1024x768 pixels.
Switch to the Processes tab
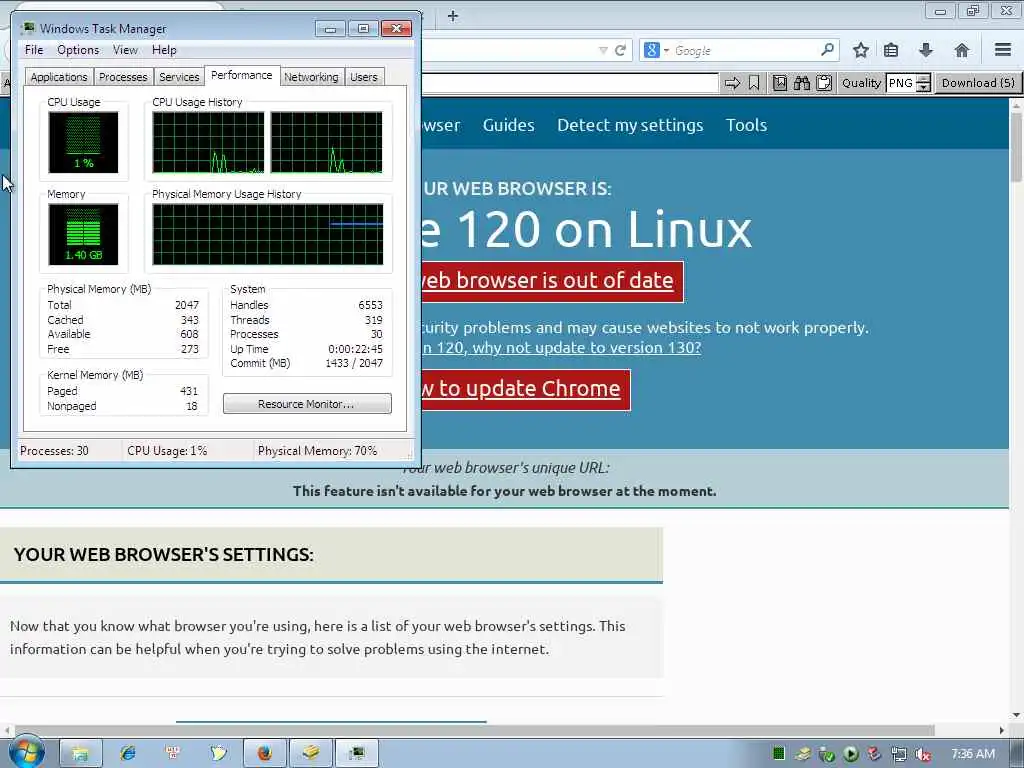123,77
